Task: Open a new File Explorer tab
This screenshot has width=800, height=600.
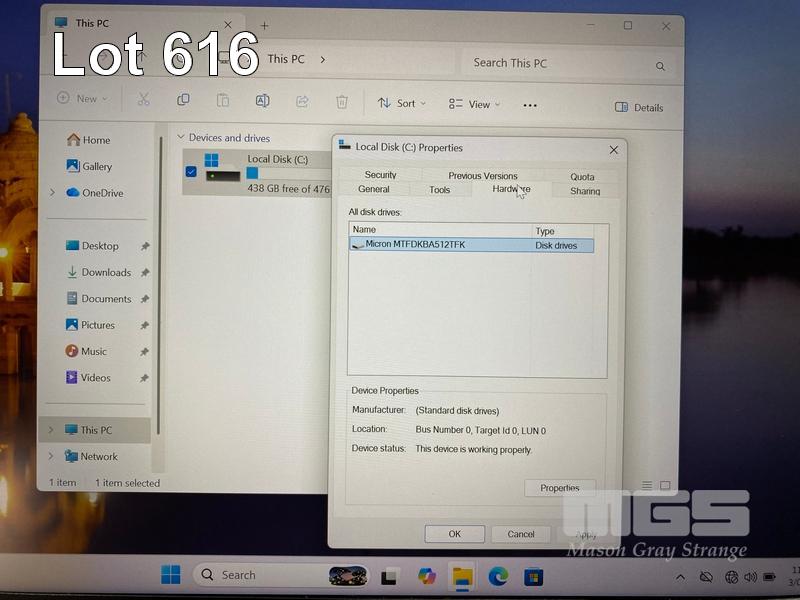Action: pos(264,26)
